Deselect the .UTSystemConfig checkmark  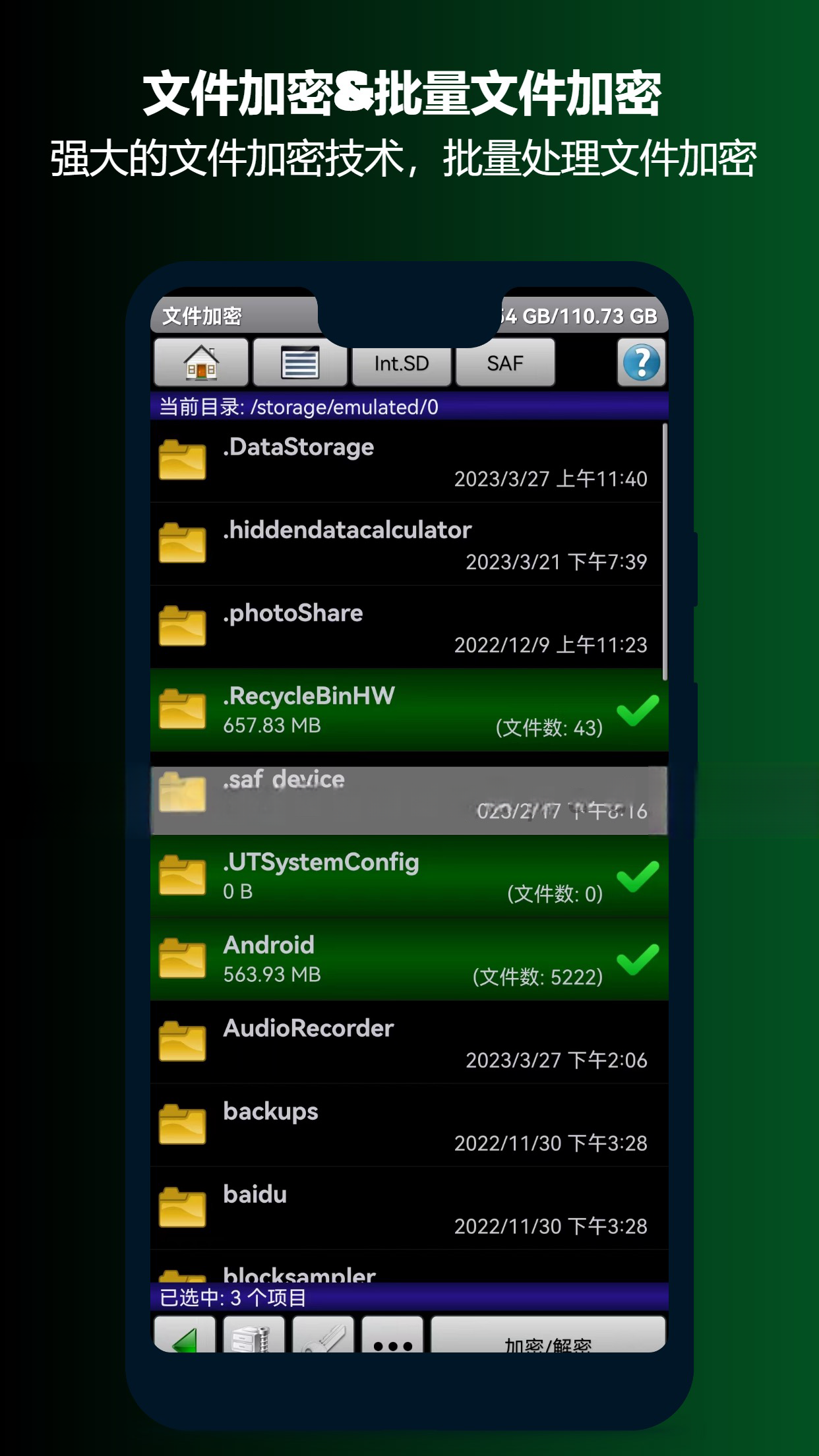point(638,876)
